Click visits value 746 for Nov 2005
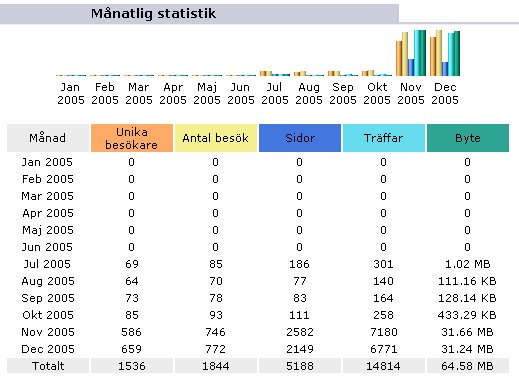Screen dimensions: 519x385 (x=216, y=332)
